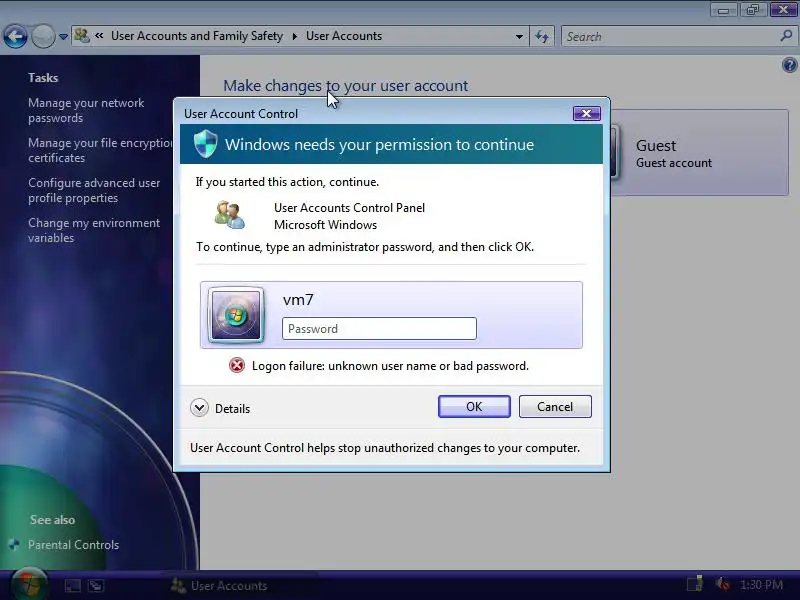Click the Make changes to your user account heading

pyautogui.click(x=345, y=86)
